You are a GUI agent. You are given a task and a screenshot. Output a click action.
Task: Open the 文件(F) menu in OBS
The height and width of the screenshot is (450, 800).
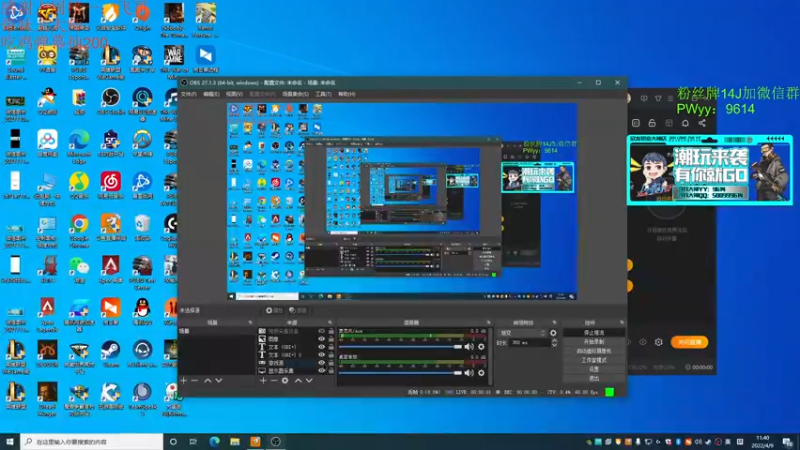tap(189, 94)
